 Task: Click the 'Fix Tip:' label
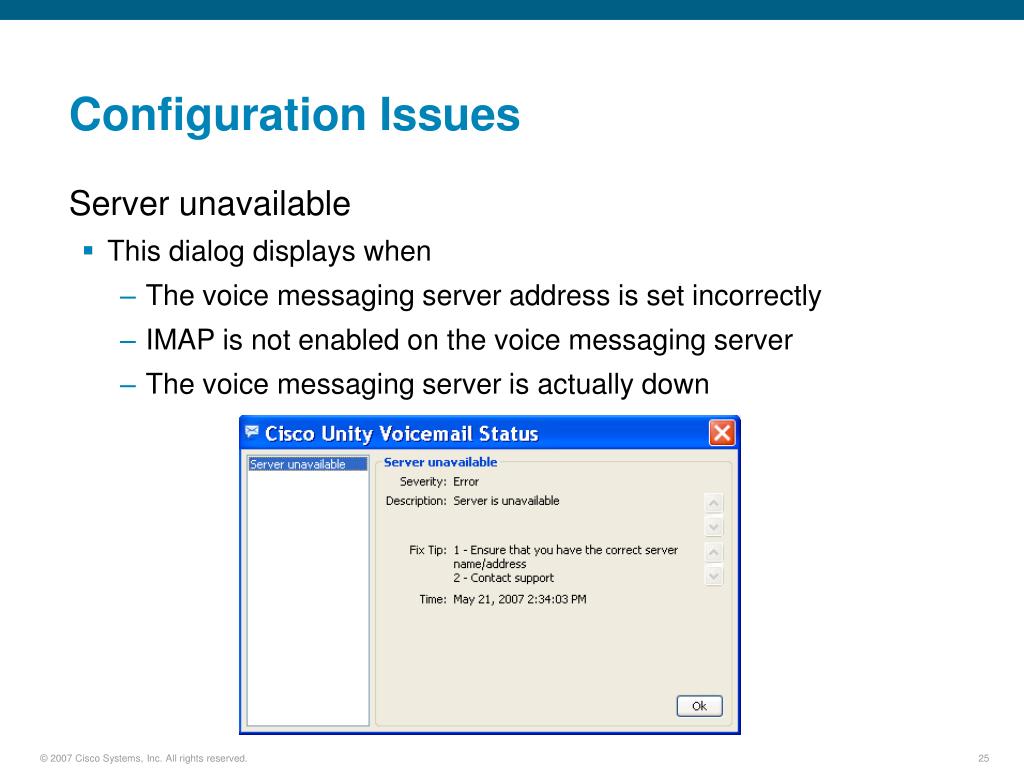[x=428, y=551]
